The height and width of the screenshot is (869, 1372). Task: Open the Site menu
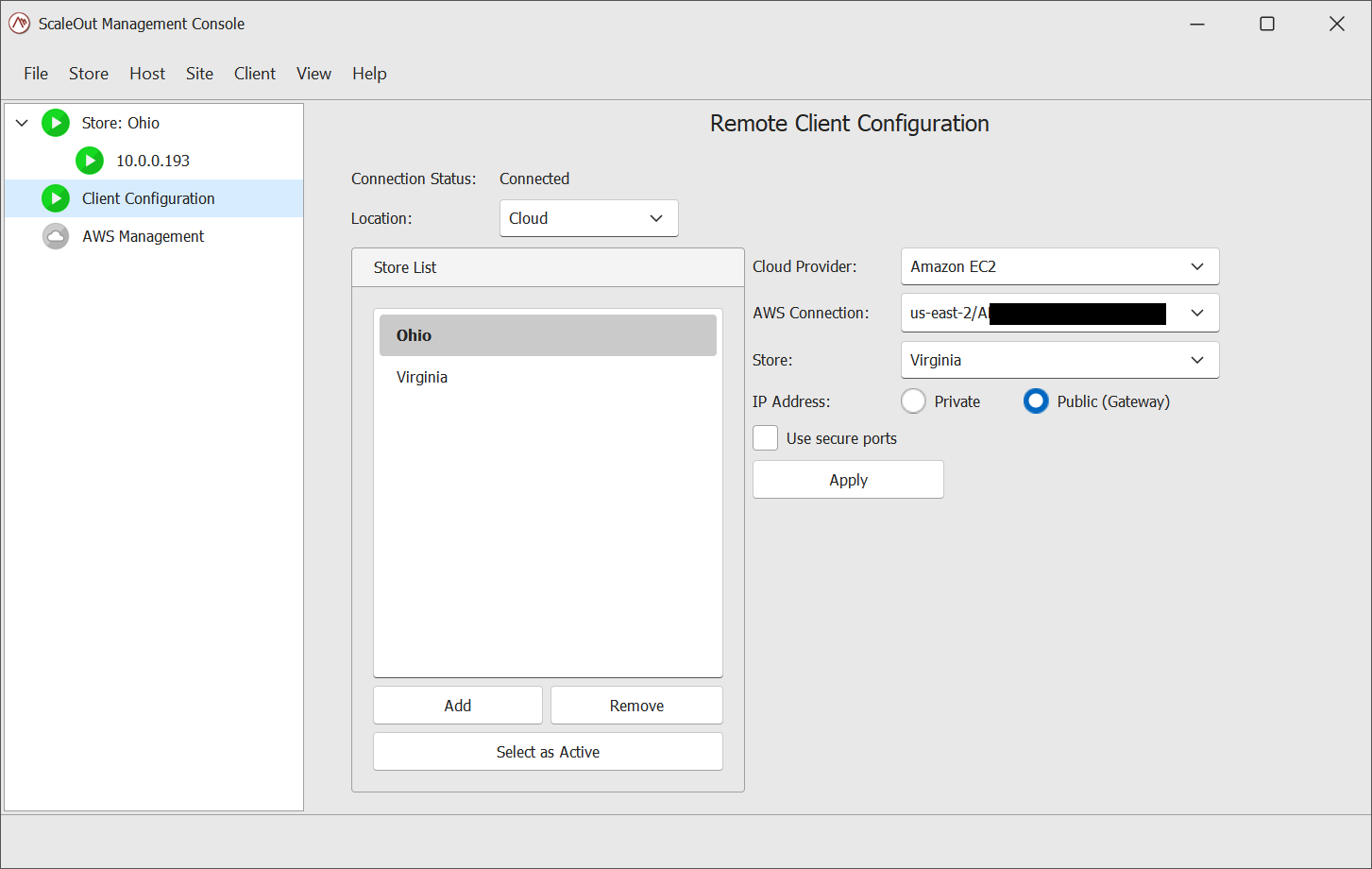click(x=199, y=74)
